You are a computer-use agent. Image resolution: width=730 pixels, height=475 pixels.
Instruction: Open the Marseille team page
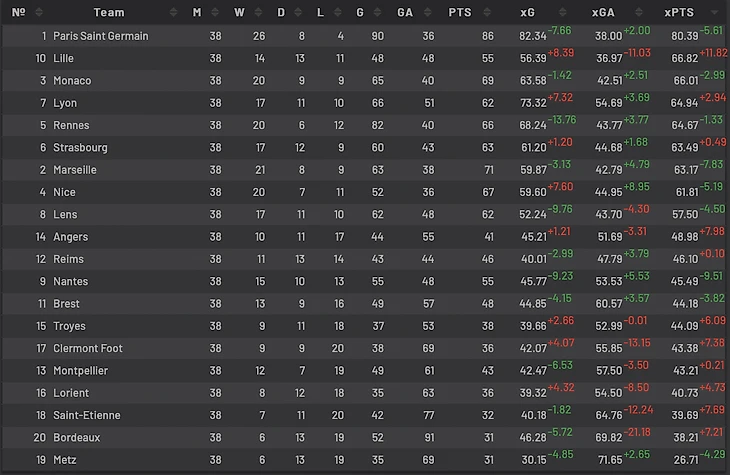point(75,170)
